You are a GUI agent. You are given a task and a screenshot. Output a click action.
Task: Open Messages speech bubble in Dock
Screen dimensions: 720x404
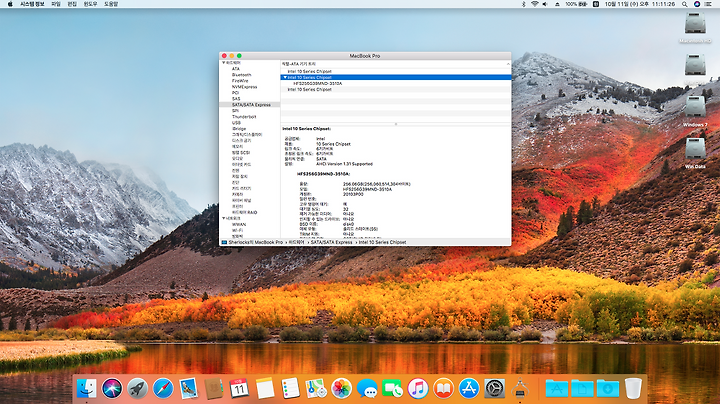(367, 389)
